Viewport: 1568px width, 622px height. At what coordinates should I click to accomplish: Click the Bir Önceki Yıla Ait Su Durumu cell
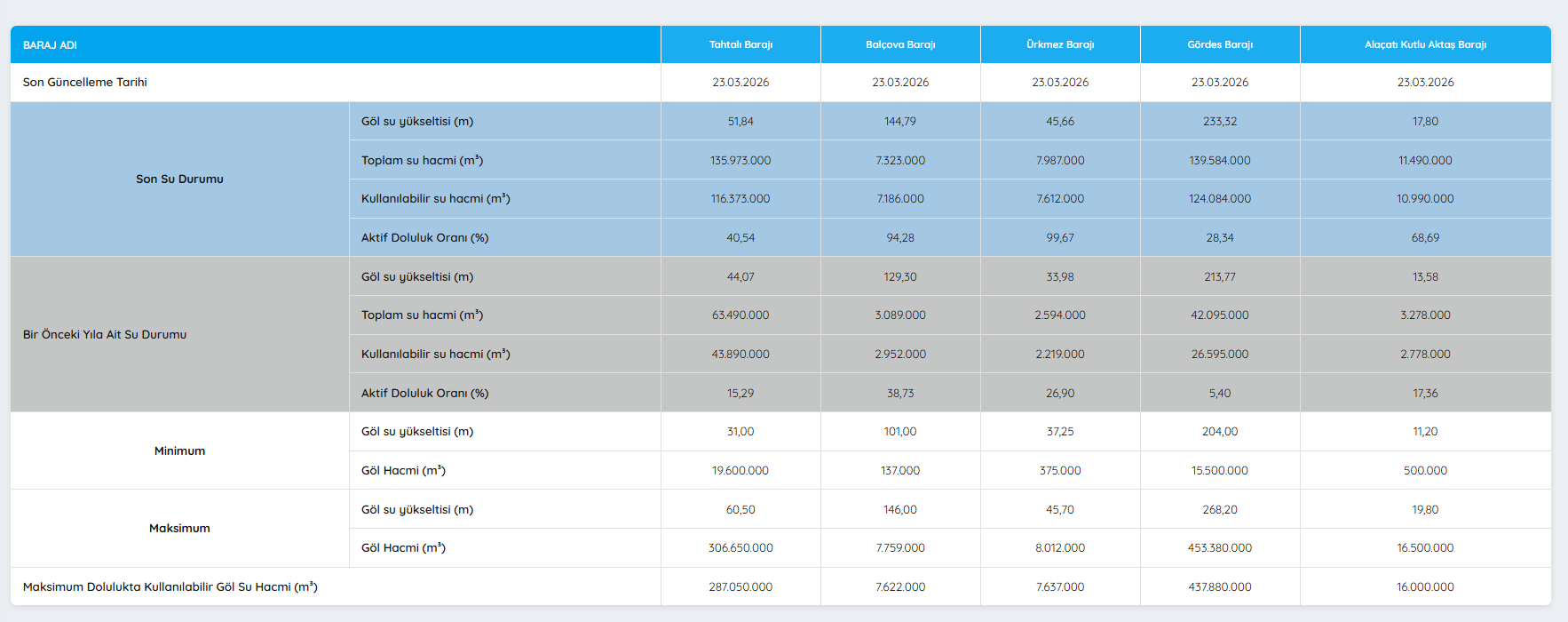pos(105,335)
